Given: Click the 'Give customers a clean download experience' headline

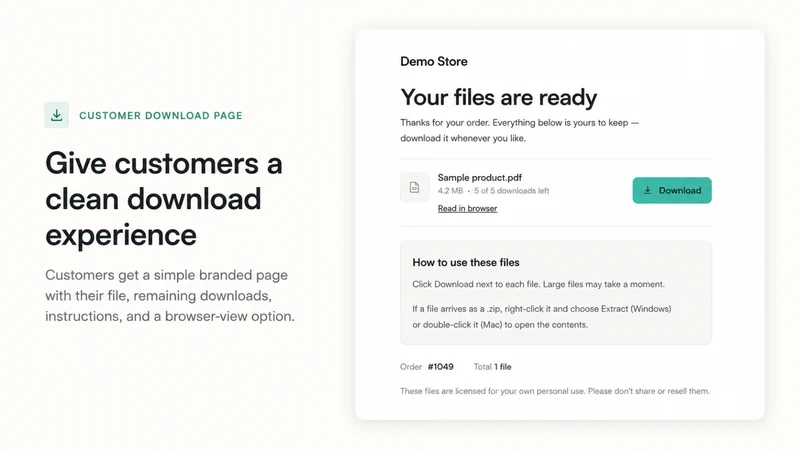Looking at the screenshot, I should click(x=164, y=199).
